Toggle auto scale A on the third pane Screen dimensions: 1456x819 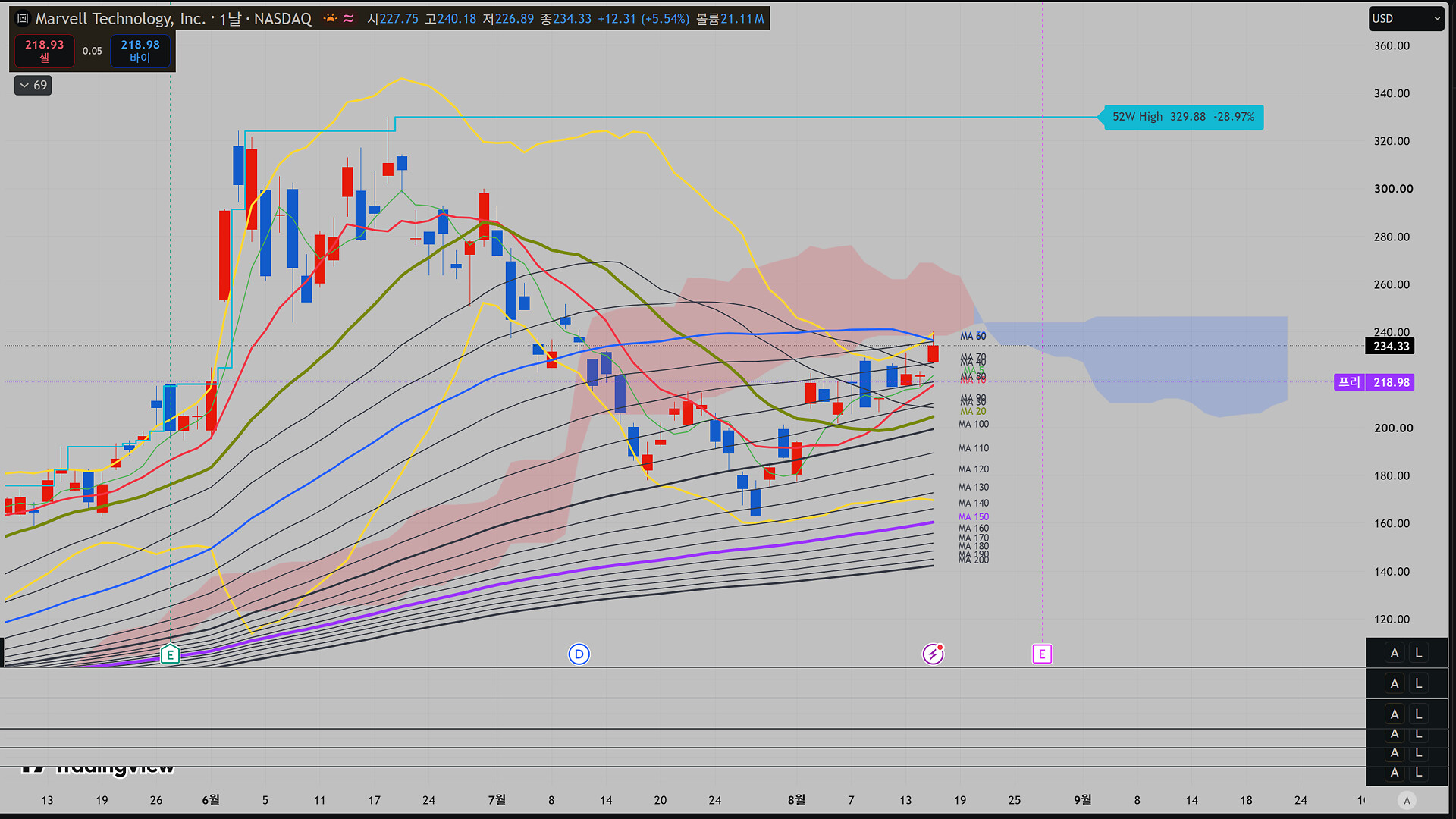tap(1395, 714)
